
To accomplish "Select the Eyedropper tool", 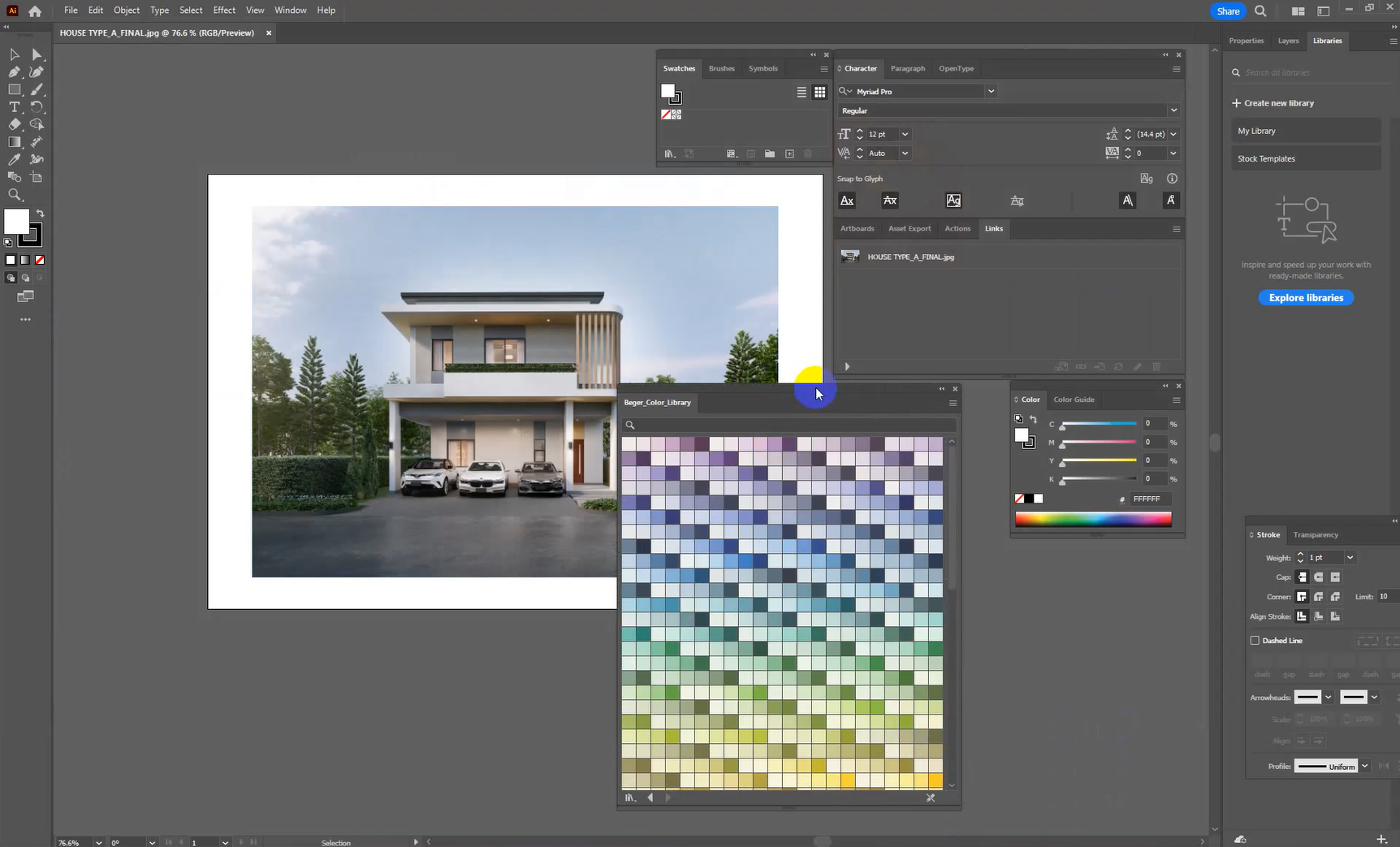I will 14,160.
